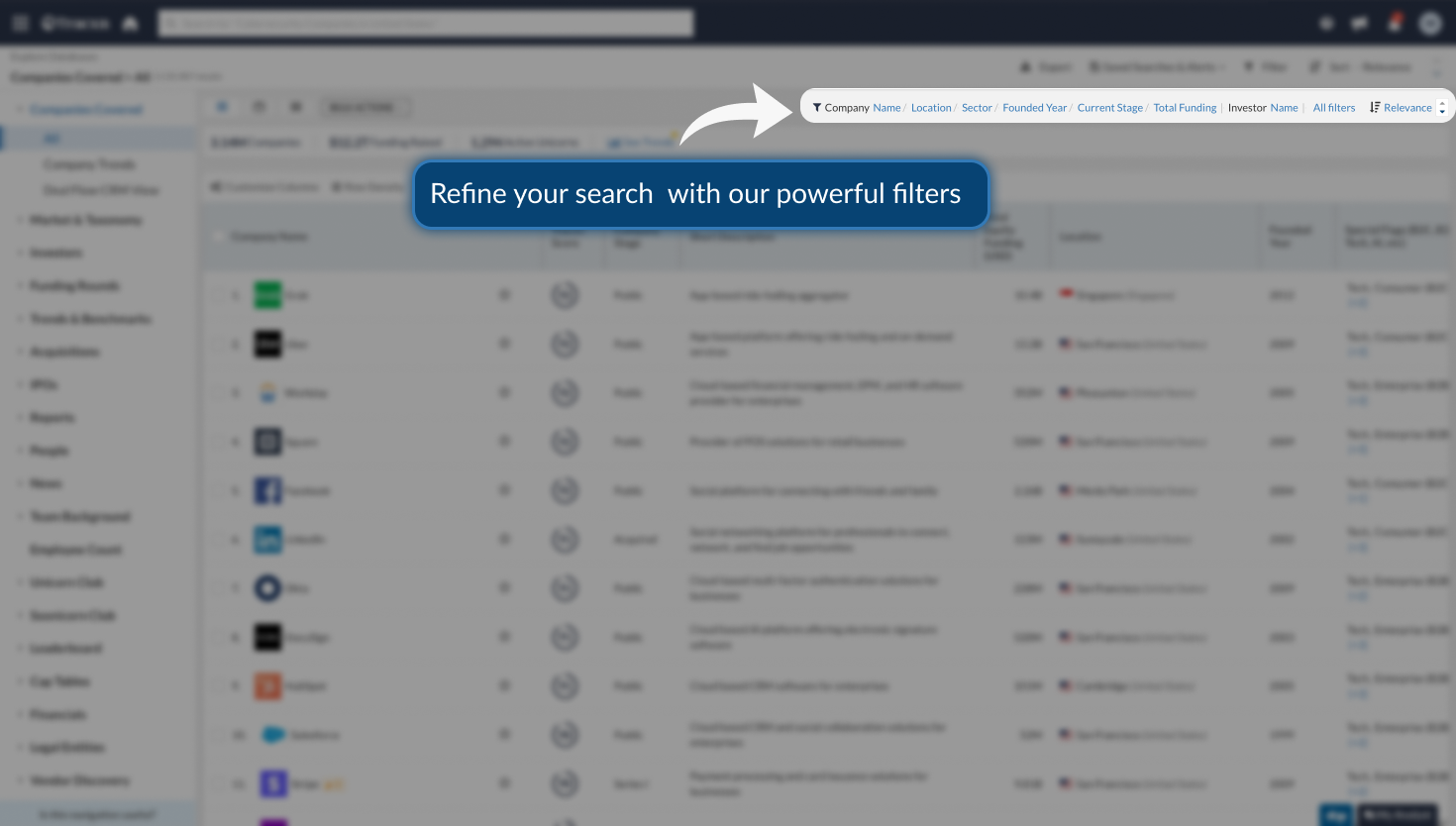Open the Current Stage filter
This screenshot has height=826, width=1456.
(1109, 108)
